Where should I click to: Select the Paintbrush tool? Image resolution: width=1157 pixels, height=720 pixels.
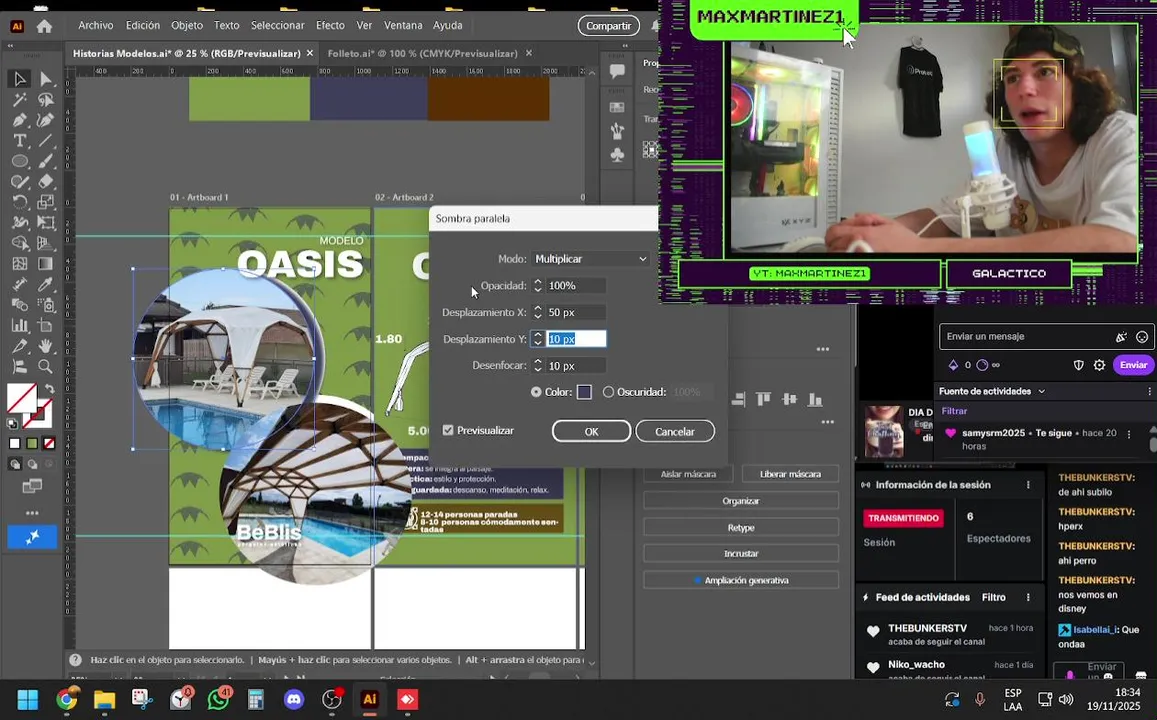[46, 161]
